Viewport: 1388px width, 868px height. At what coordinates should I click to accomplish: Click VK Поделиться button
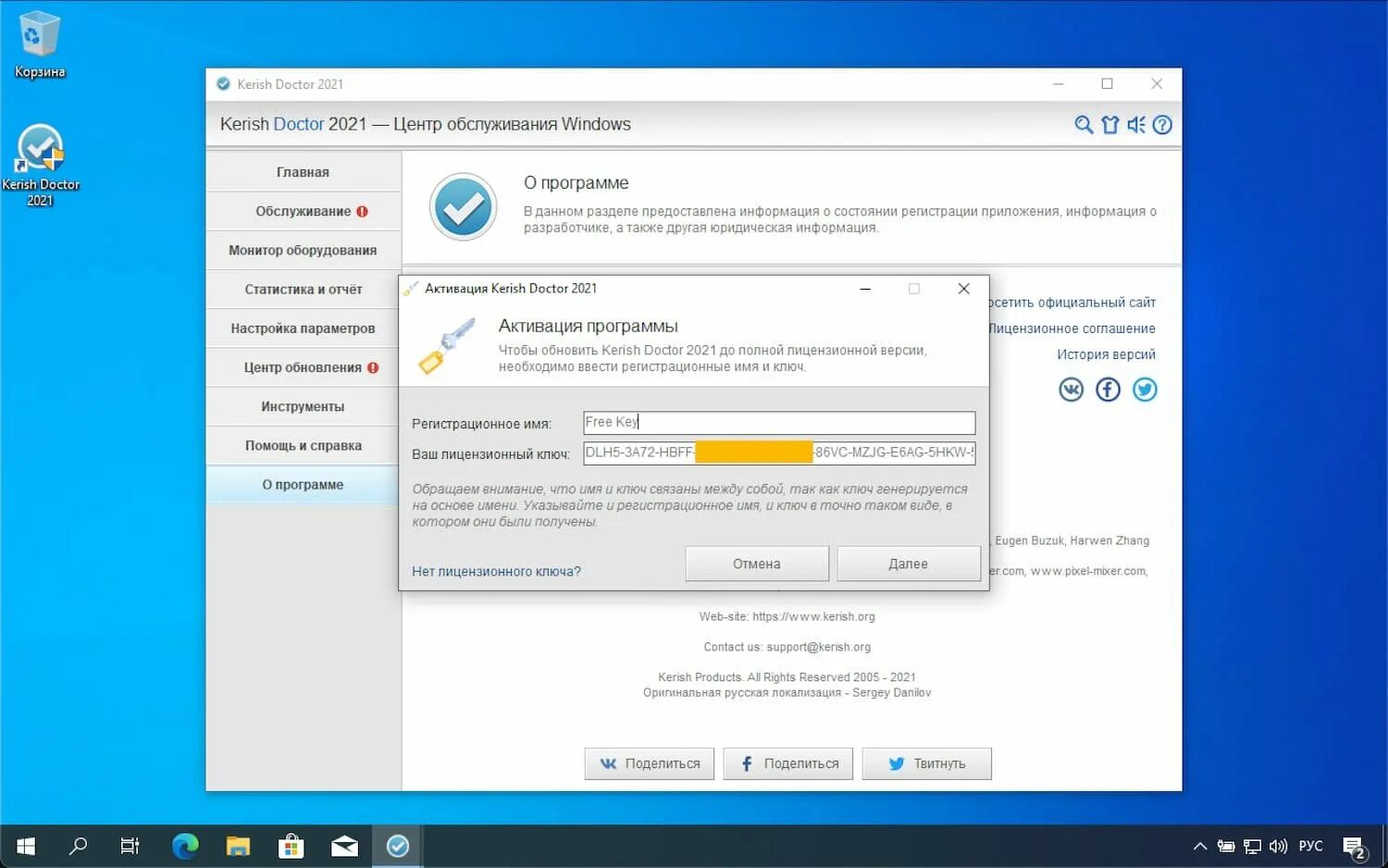[650, 763]
